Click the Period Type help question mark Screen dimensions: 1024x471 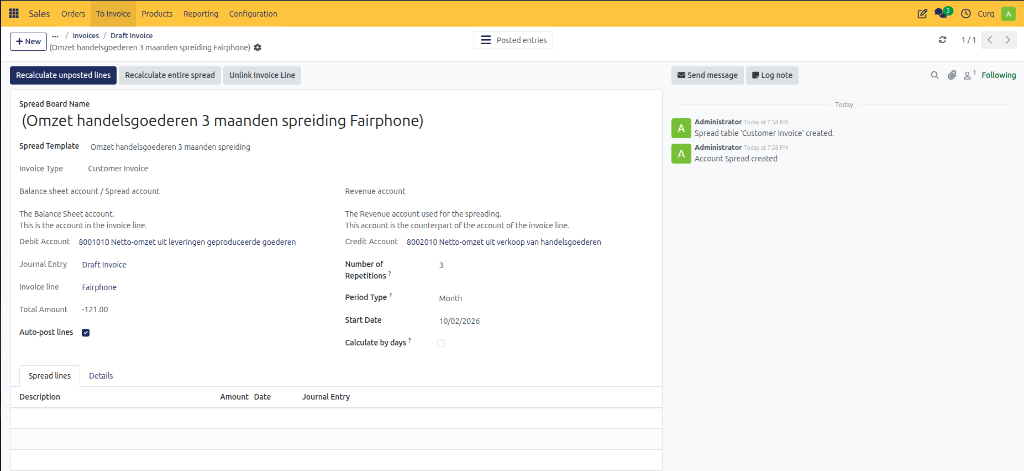391,295
